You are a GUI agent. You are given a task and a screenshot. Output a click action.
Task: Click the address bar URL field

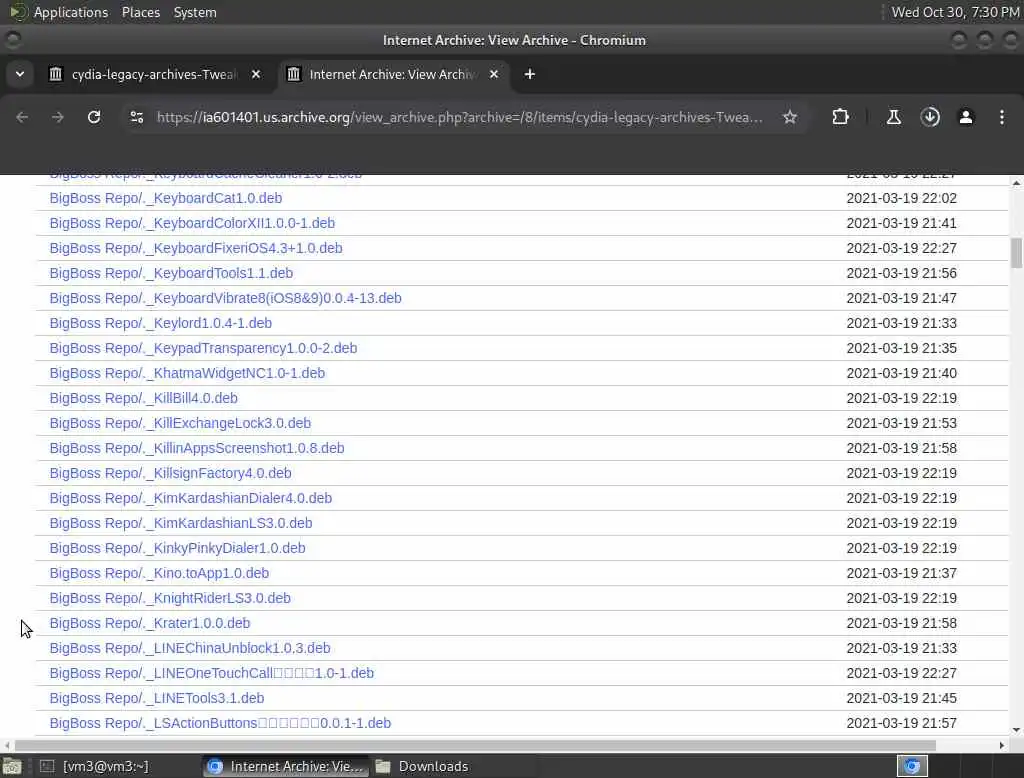tap(460, 117)
